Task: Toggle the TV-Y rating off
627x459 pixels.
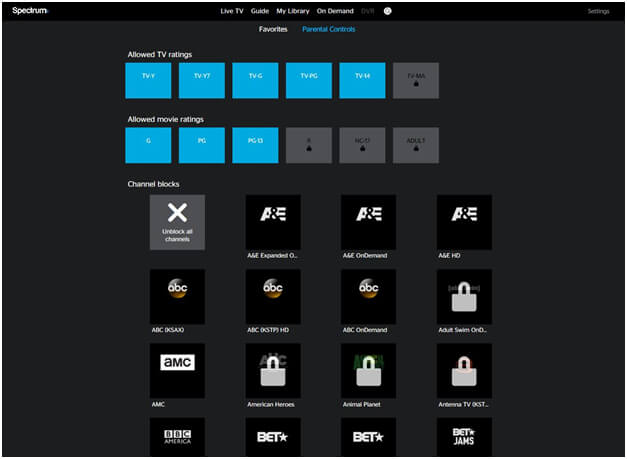Action: coord(148,80)
